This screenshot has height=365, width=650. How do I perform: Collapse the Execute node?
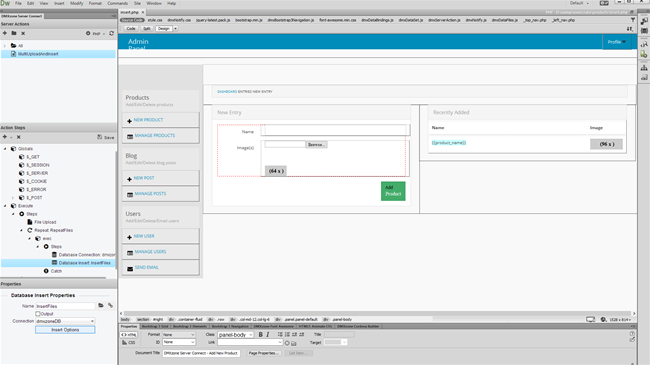click(x=5, y=206)
